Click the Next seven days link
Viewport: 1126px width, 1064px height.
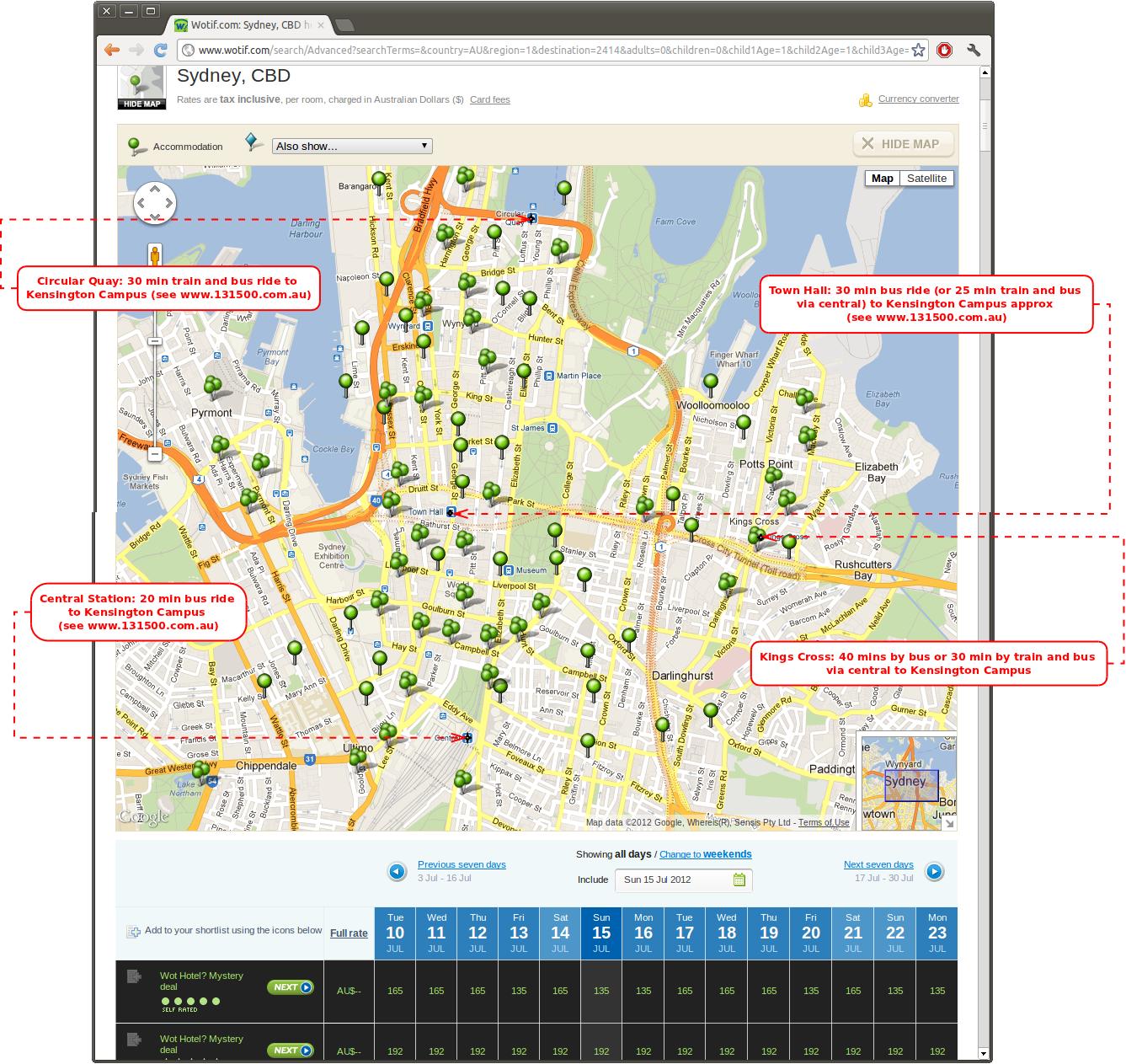[x=878, y=864]
